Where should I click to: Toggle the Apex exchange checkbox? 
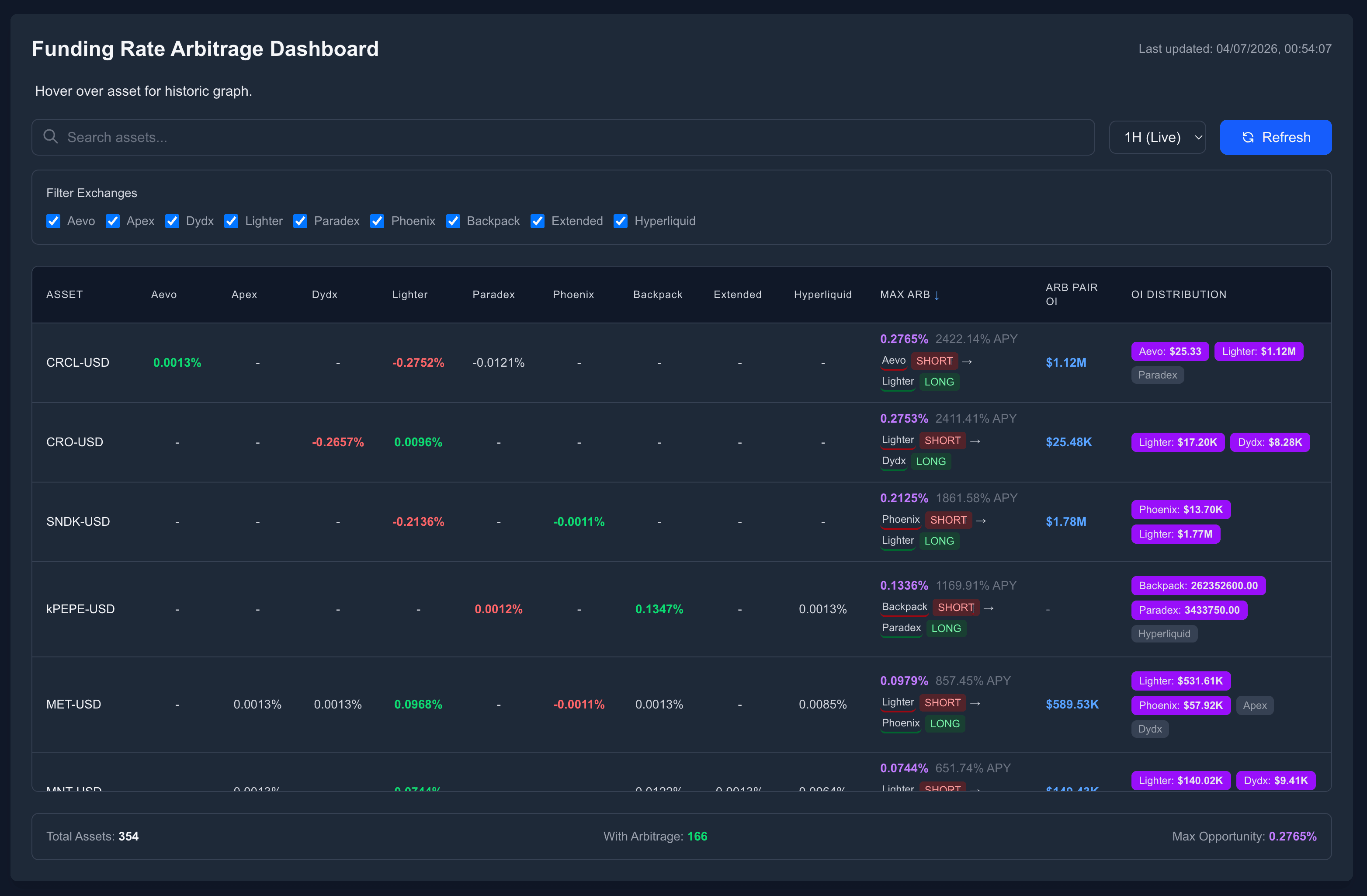tap(113, 221)
